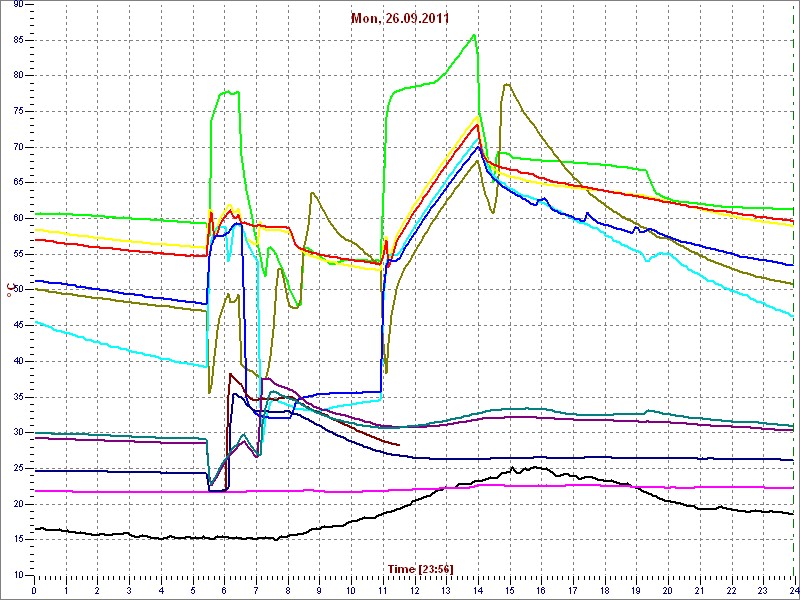Click the 70 value on temperature axis
The height and width of the screenshot is (600, 800).
pyautogui.click(x=18, y=147)
